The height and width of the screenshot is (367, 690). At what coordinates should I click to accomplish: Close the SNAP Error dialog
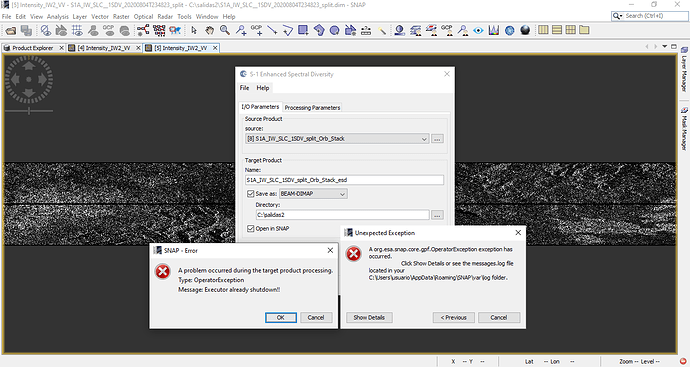[330, 250]
